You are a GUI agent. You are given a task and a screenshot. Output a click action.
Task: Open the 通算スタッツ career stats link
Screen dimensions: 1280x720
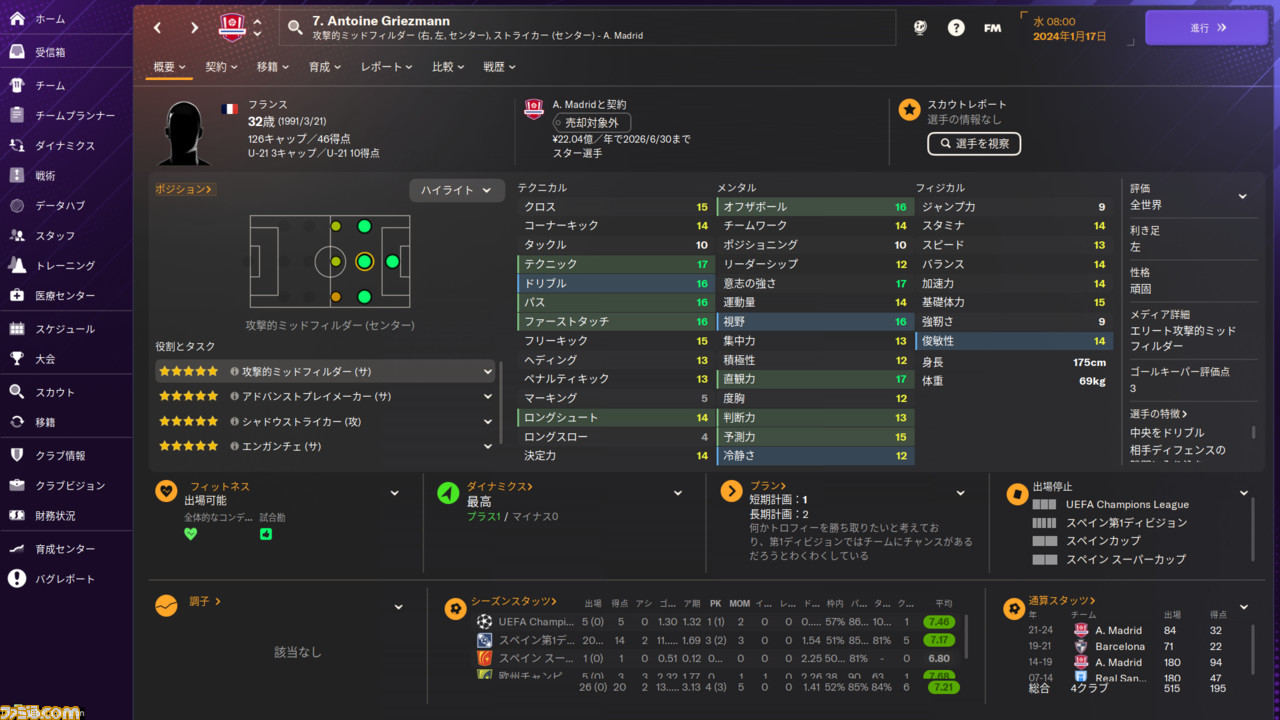tap(1062, 601)
